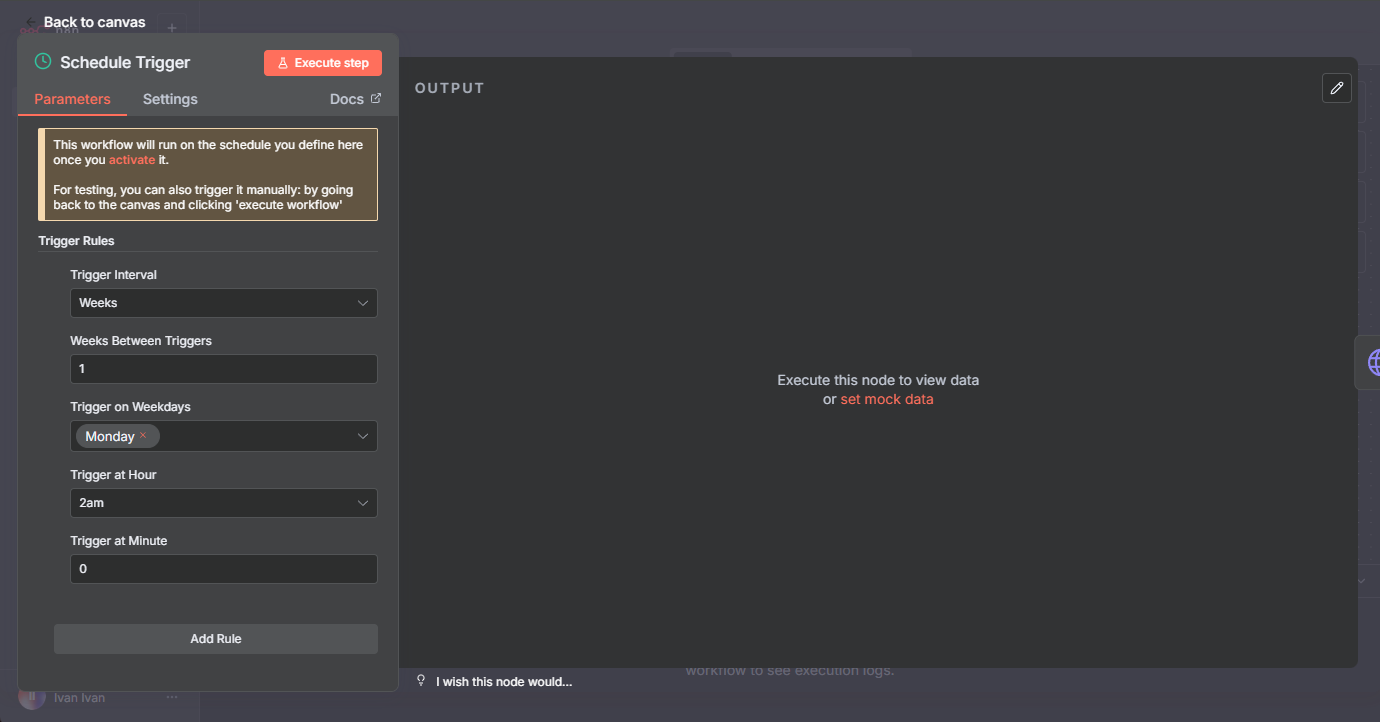
Task: Click the OUTPUT panel heading
Action: point(449,88)
